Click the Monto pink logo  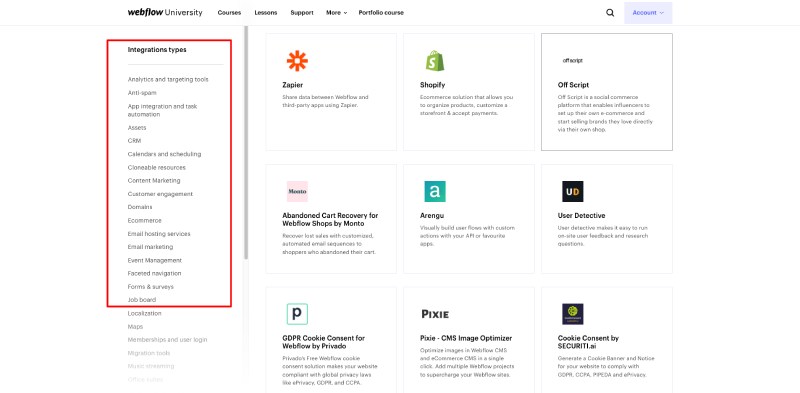click(x=297, y=191)
